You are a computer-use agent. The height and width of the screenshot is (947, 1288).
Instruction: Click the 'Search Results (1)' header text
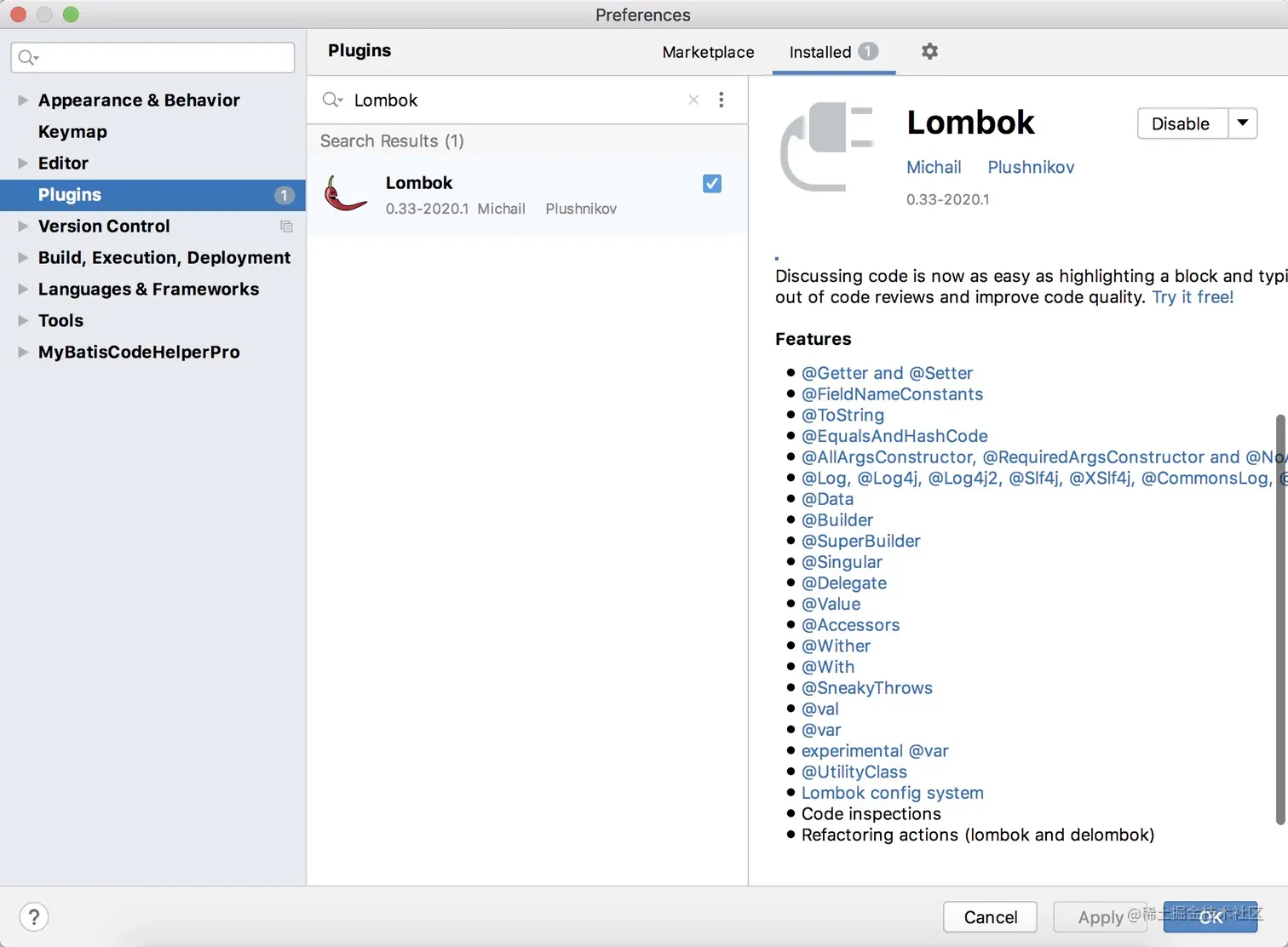(x=392, y=141)
